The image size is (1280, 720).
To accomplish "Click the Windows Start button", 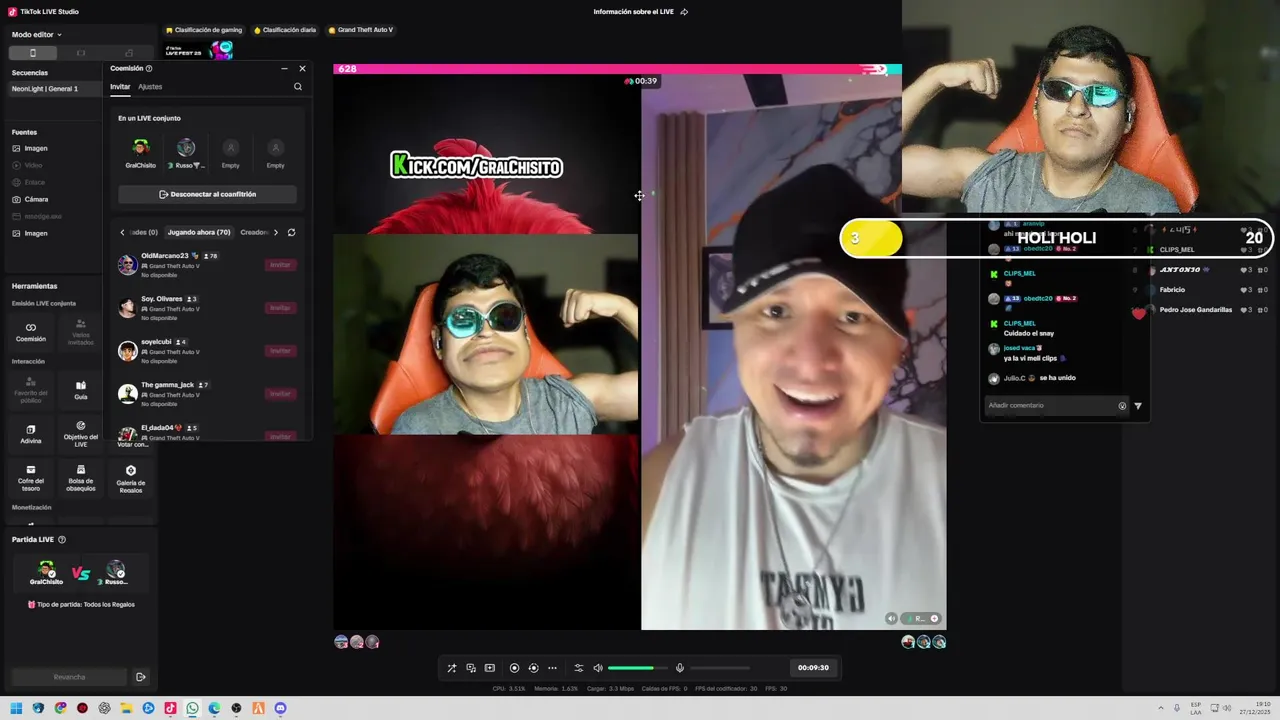I will (16, 708).
